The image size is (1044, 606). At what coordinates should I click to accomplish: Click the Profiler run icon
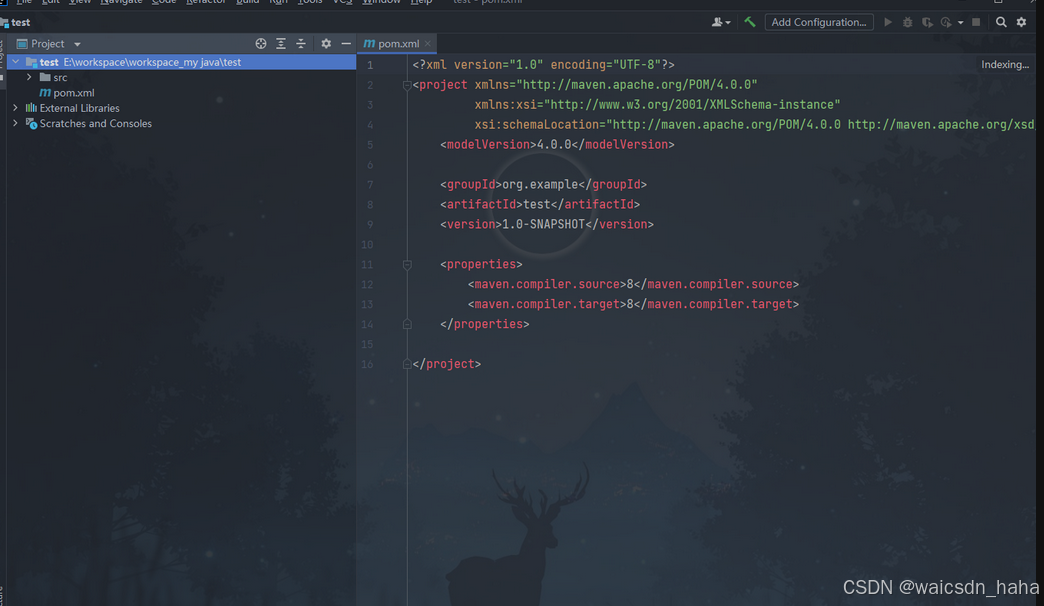(x=946, y=22)
